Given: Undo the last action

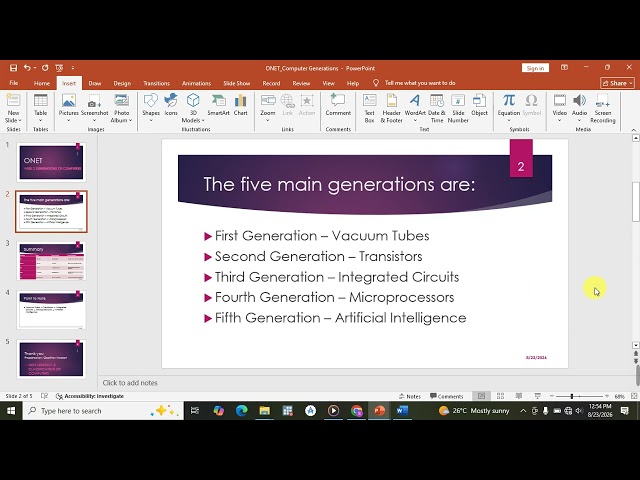Looking at the screenshot, I should 27,68.
